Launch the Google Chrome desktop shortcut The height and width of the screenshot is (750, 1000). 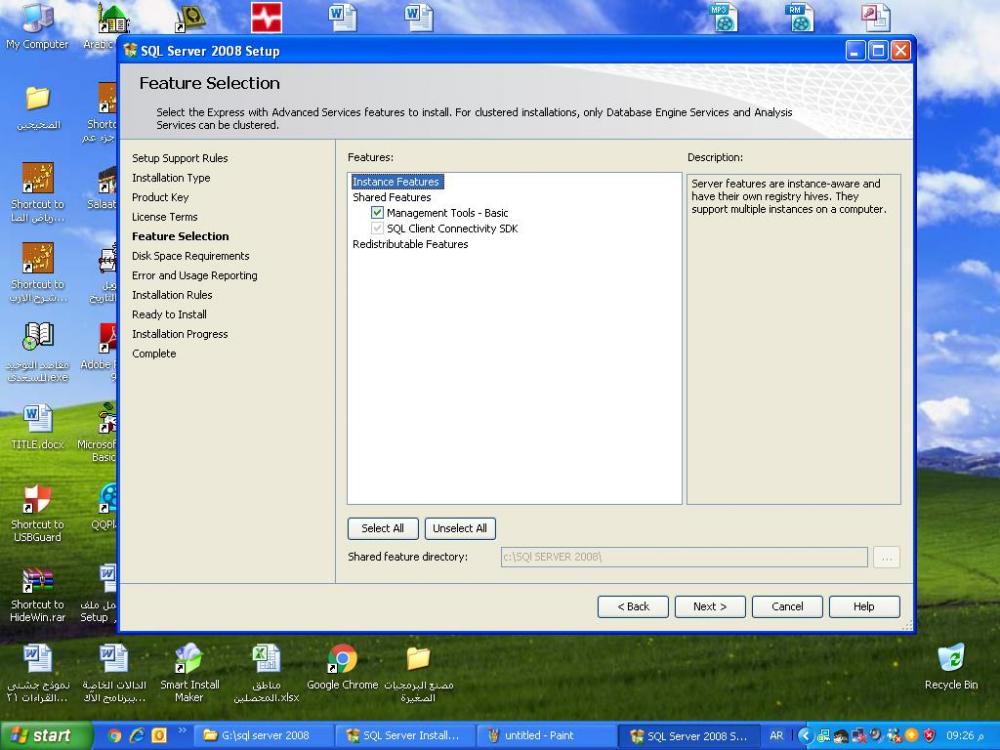click(342, 667)
